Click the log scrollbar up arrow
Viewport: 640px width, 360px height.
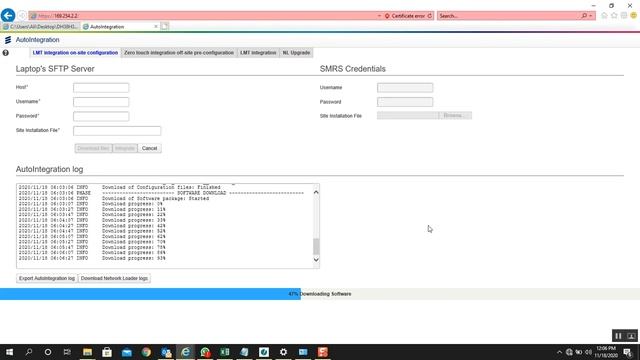click(316, 192)
